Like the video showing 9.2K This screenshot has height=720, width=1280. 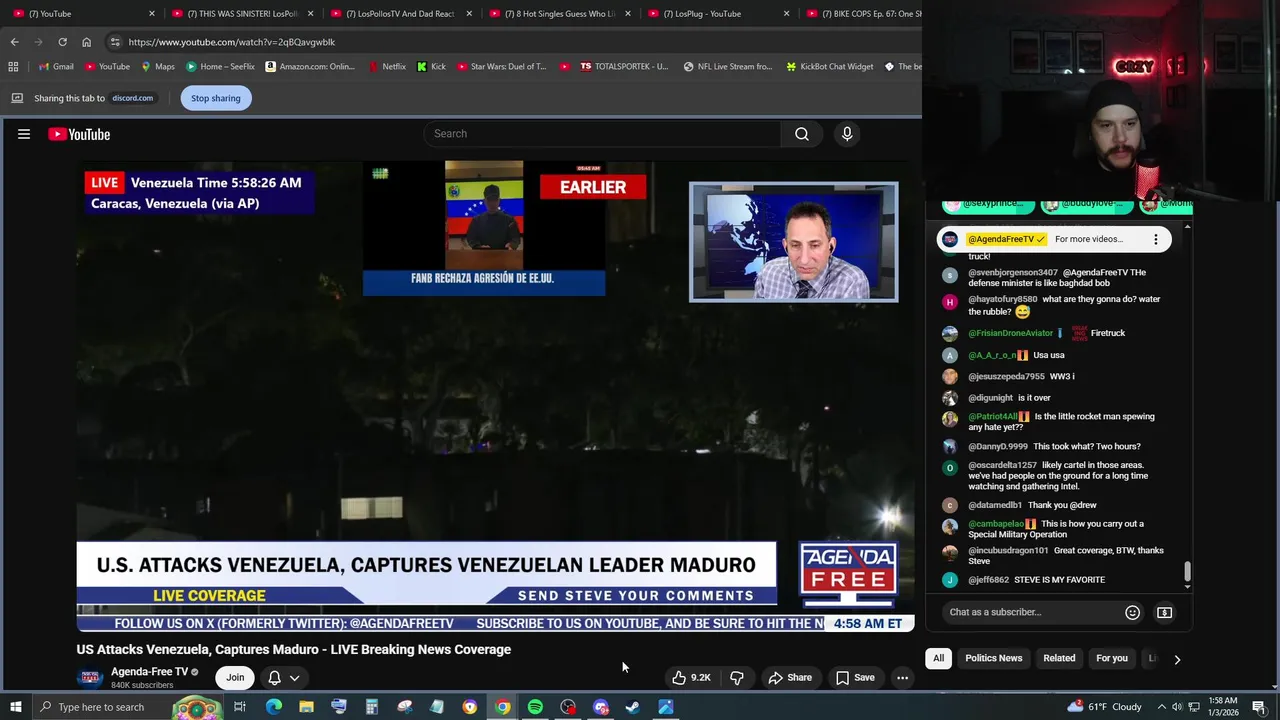[691, 678]
